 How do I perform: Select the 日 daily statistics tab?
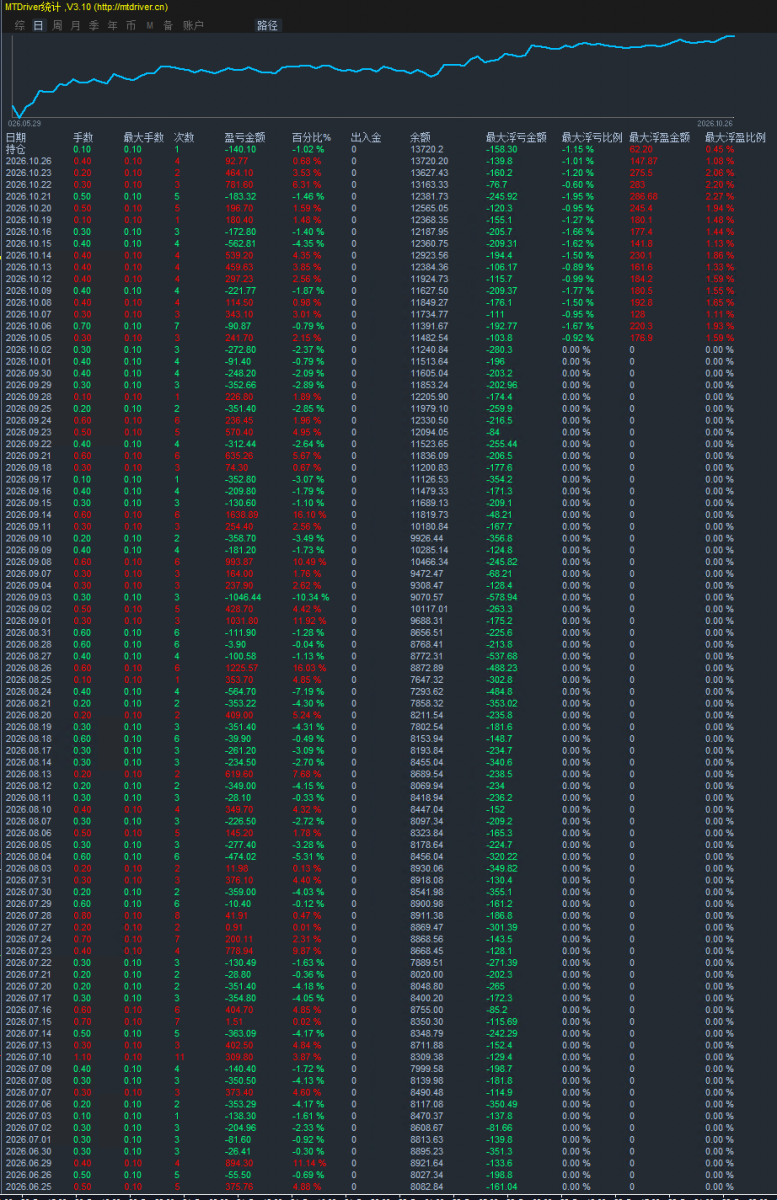tap(38, 25)
